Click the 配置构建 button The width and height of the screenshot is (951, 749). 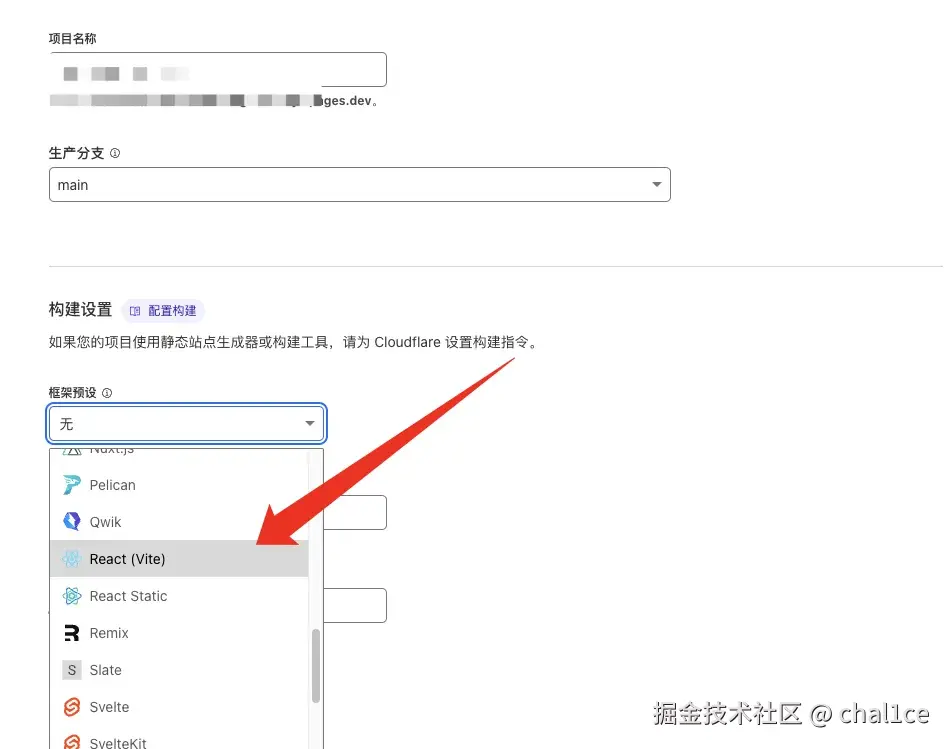pyautogui.click(x=163, y=310)
